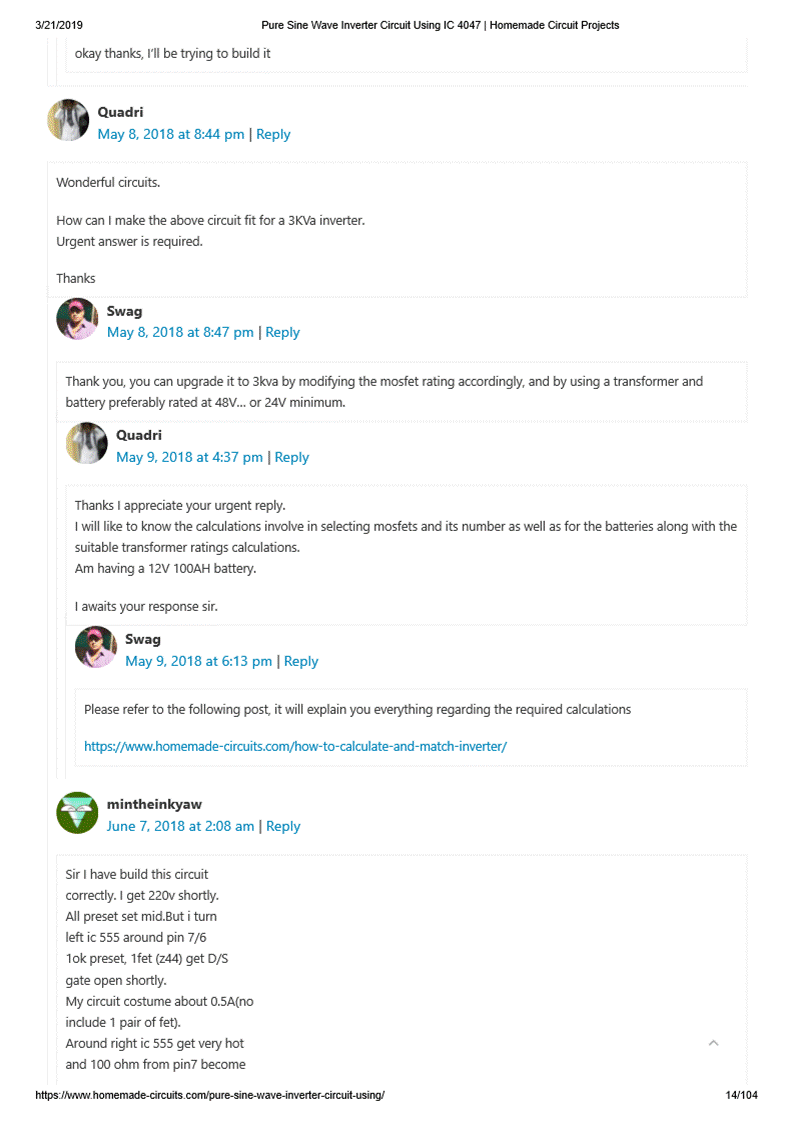Click the Swag username above the 8:47 pm date
The height and width of the screenshot is (1122, 793).
(x=125, y=311)
